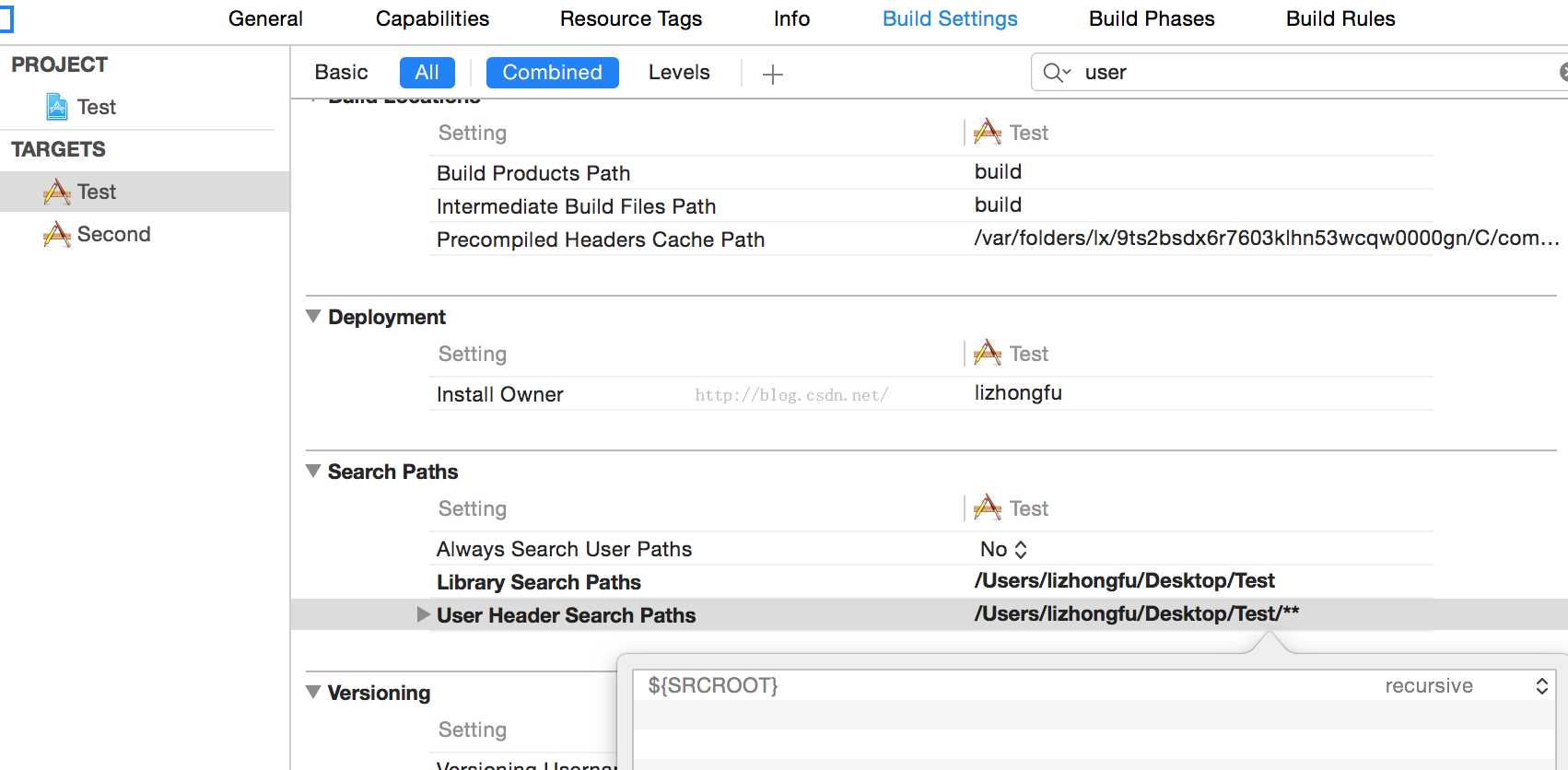Click the Test target icon in Build Locations column header
The image size is (1568, 770).
pos(987,132)
